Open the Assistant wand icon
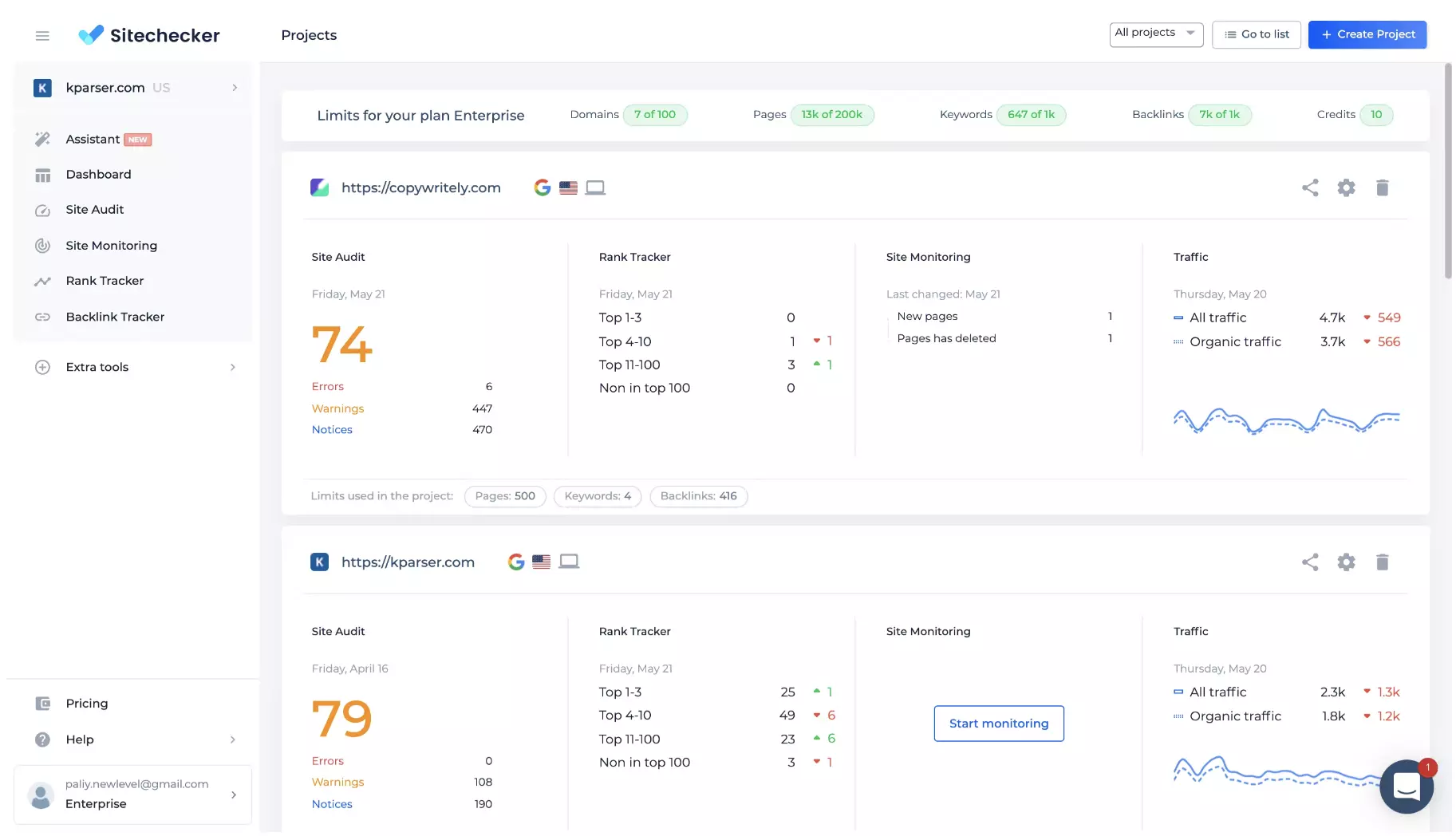Screen dimensions: 1456x836 coord(42,139)
